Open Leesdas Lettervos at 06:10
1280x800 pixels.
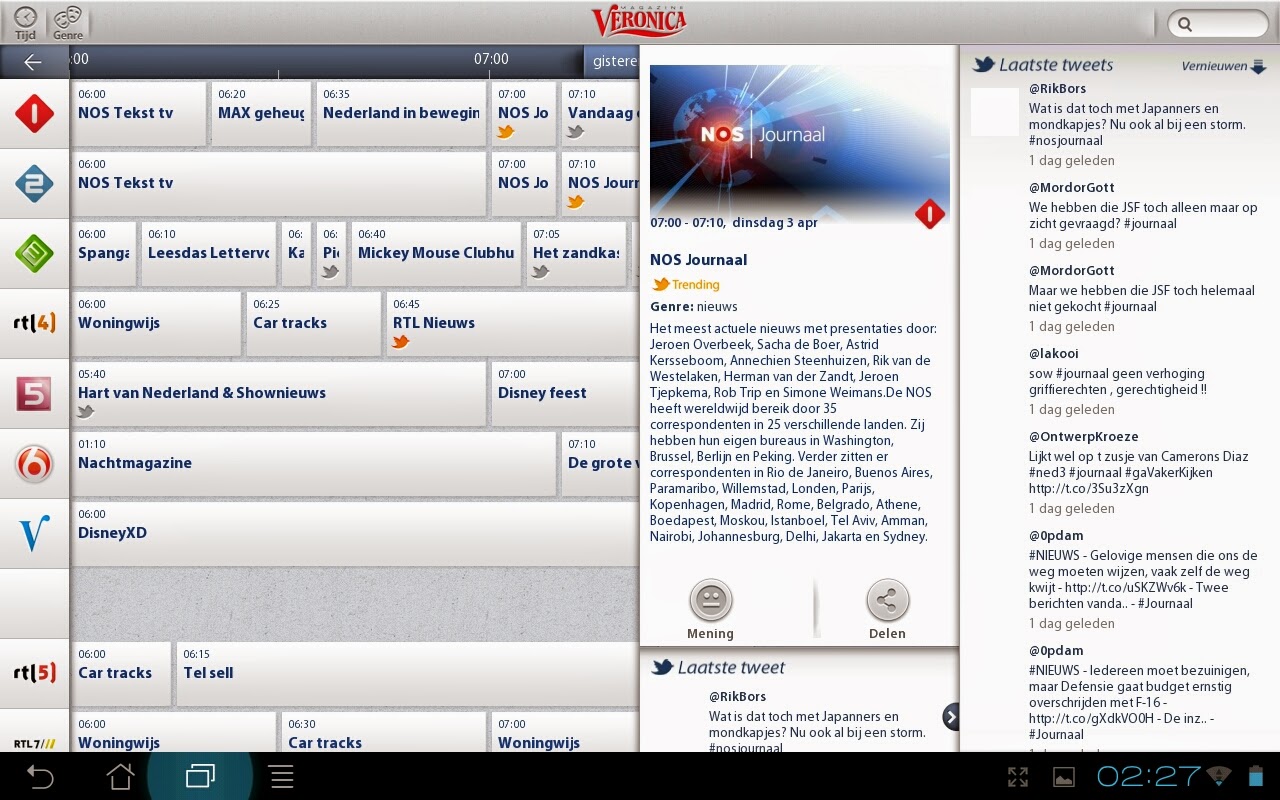(209, 254)
